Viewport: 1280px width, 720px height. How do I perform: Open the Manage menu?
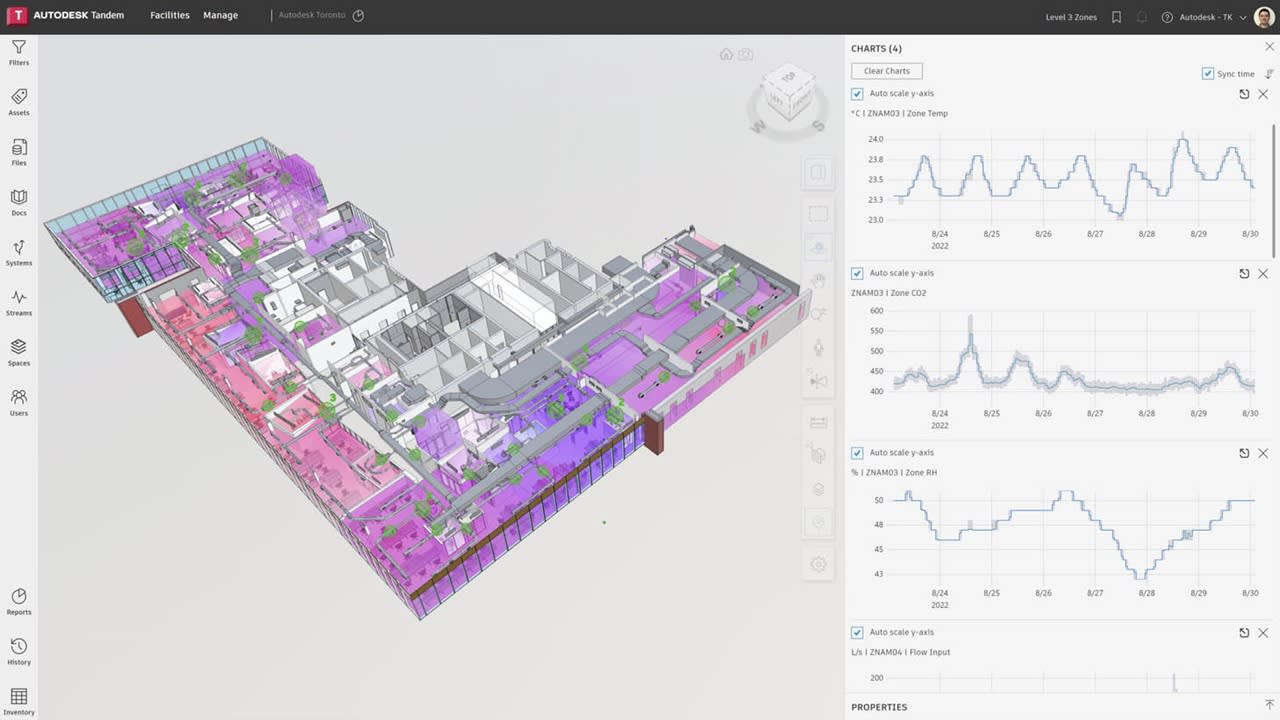[220, 15]
